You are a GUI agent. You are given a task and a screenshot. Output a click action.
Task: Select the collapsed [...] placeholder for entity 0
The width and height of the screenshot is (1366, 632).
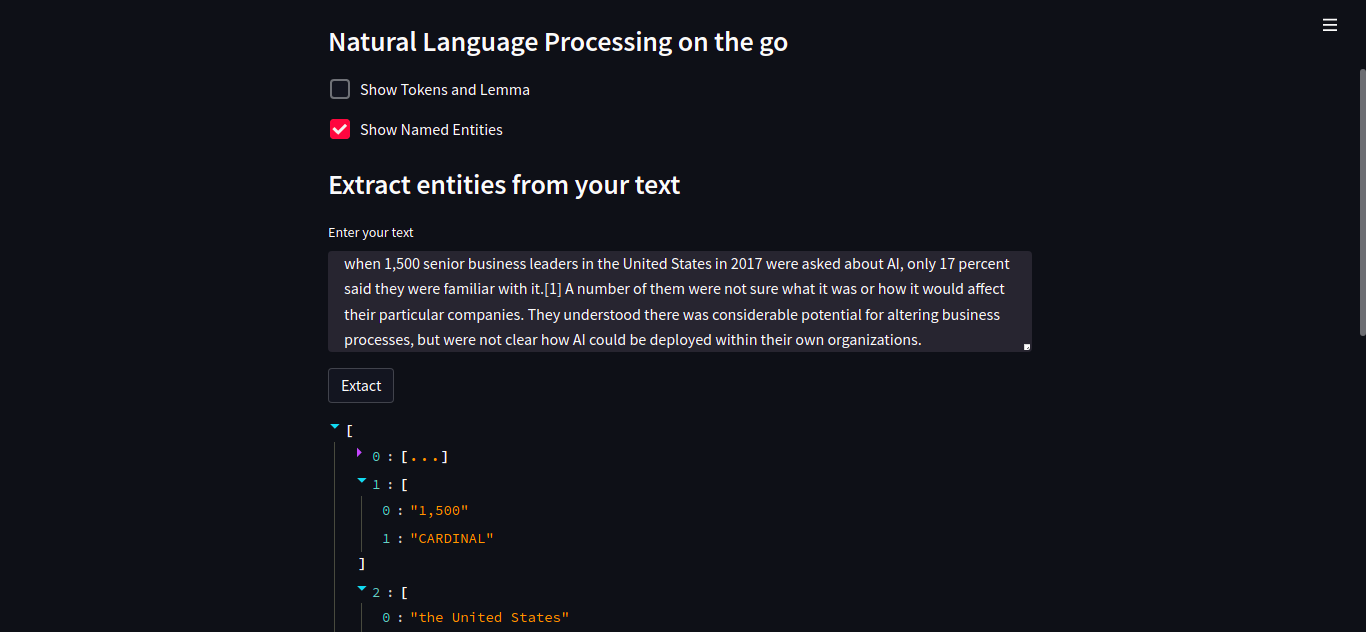coord(424,456)
